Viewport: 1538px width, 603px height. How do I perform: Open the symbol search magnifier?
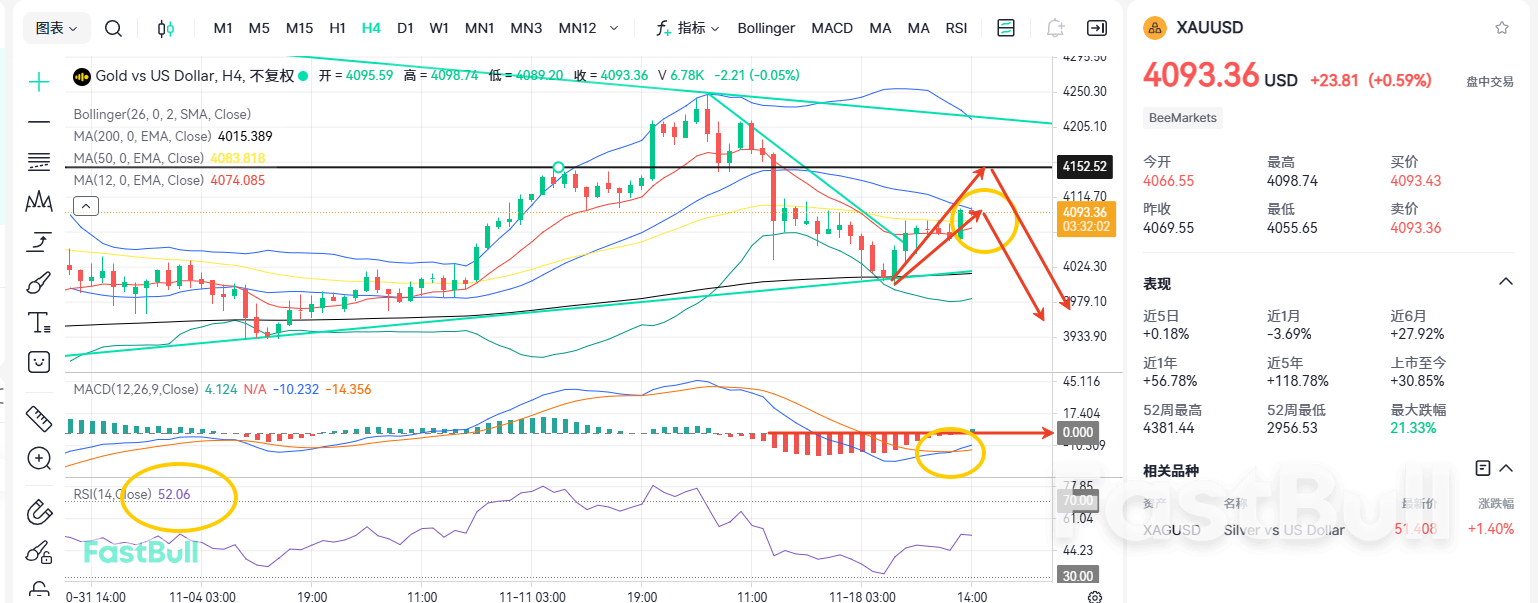[113, 28]
